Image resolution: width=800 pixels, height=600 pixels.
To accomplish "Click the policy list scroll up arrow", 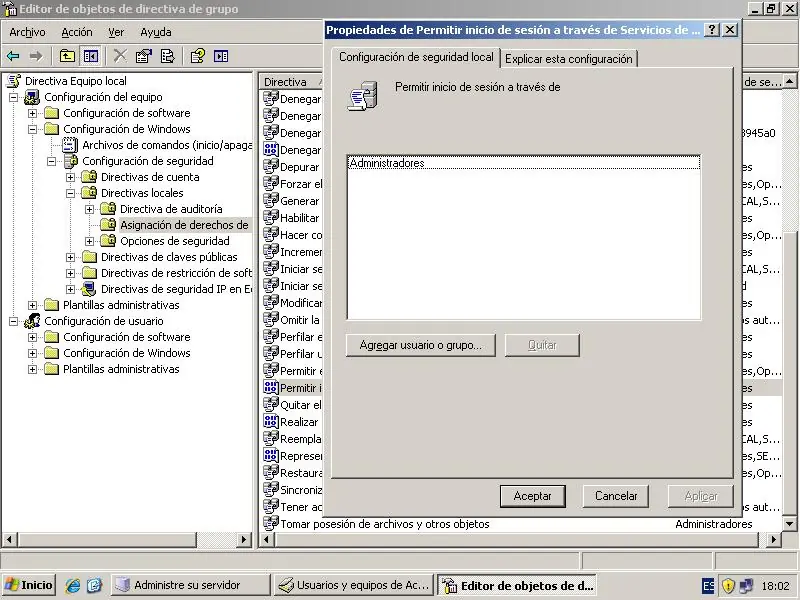I will (x=789, y=81).
